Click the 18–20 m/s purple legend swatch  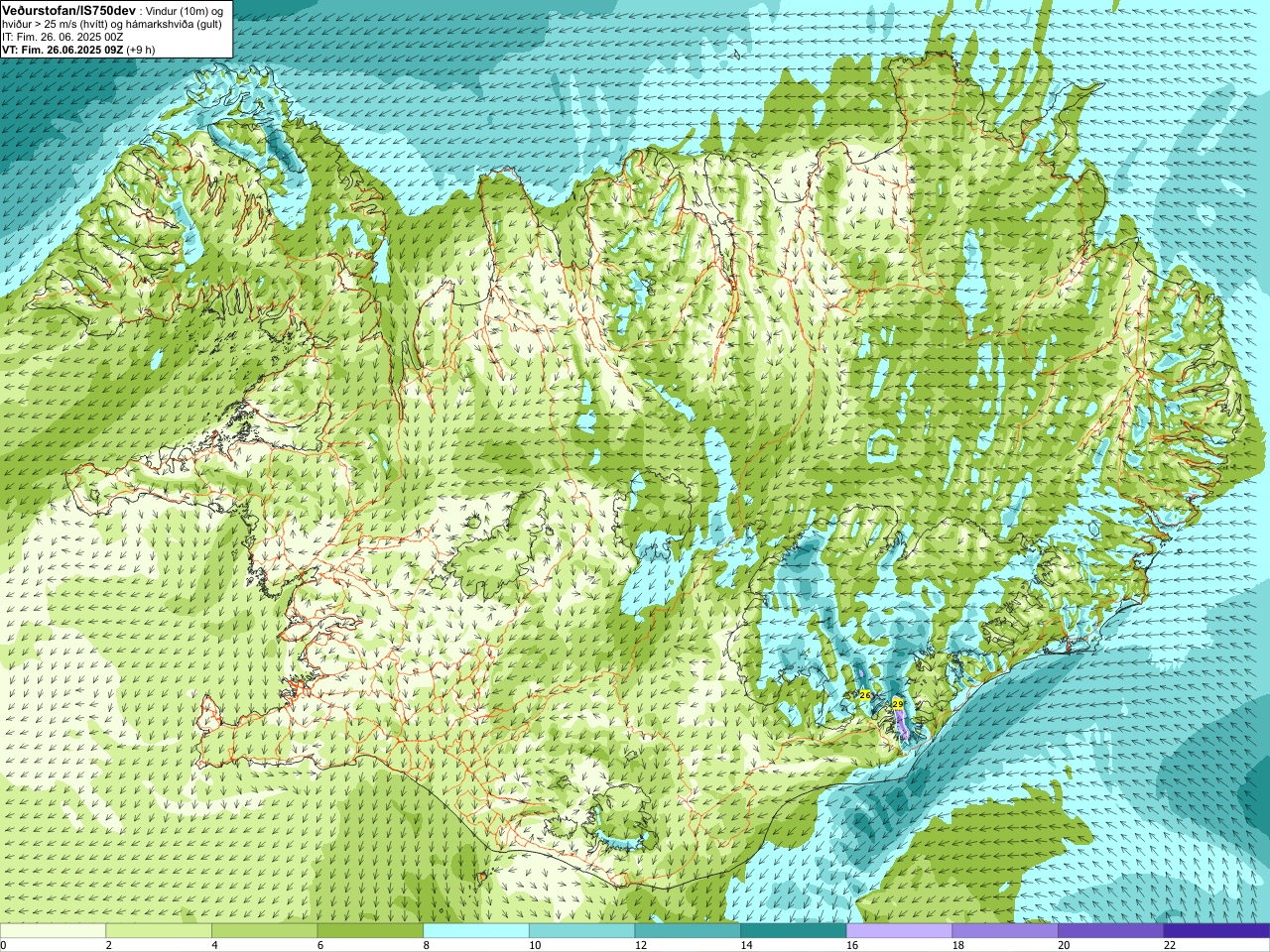click(1004, 931)
